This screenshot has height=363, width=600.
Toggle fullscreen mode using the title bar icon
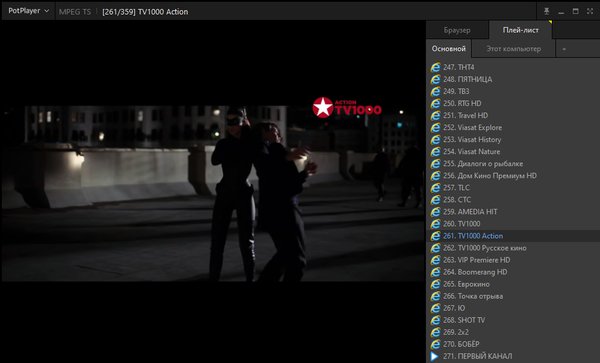(590, 11)
